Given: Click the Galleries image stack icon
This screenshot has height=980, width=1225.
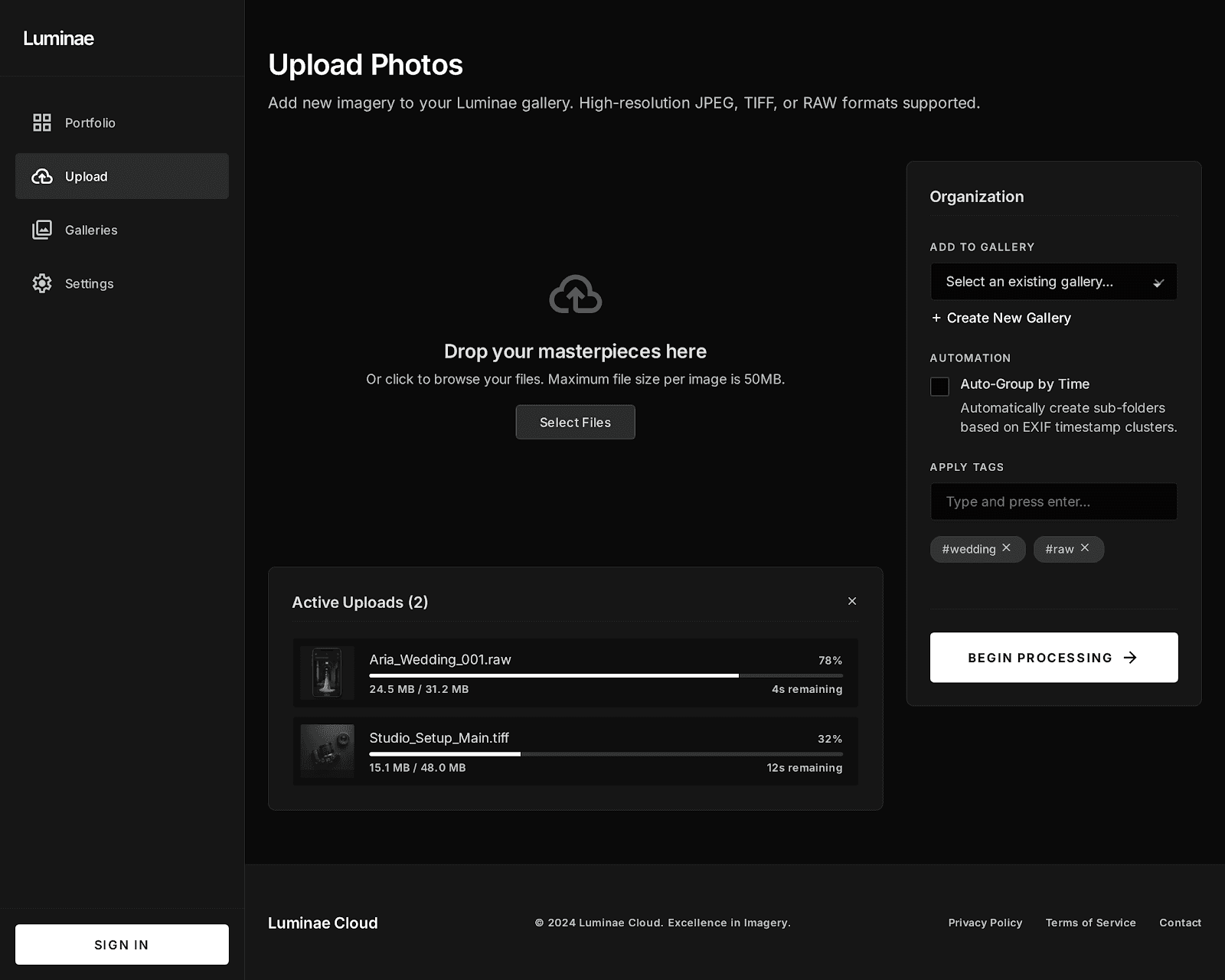Looking at the screenshot, I should 42,230.
